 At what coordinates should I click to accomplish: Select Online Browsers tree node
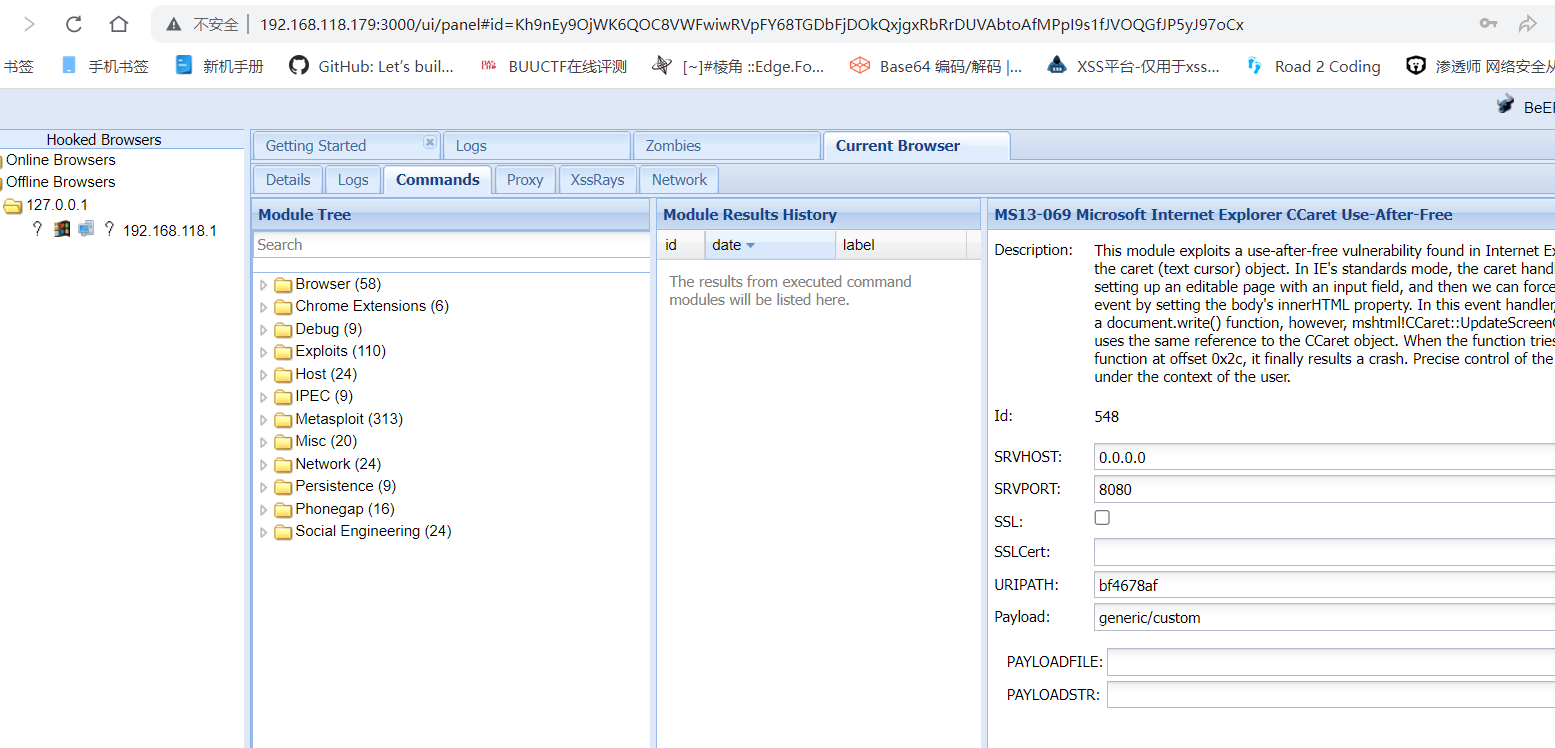pos(61,160)
